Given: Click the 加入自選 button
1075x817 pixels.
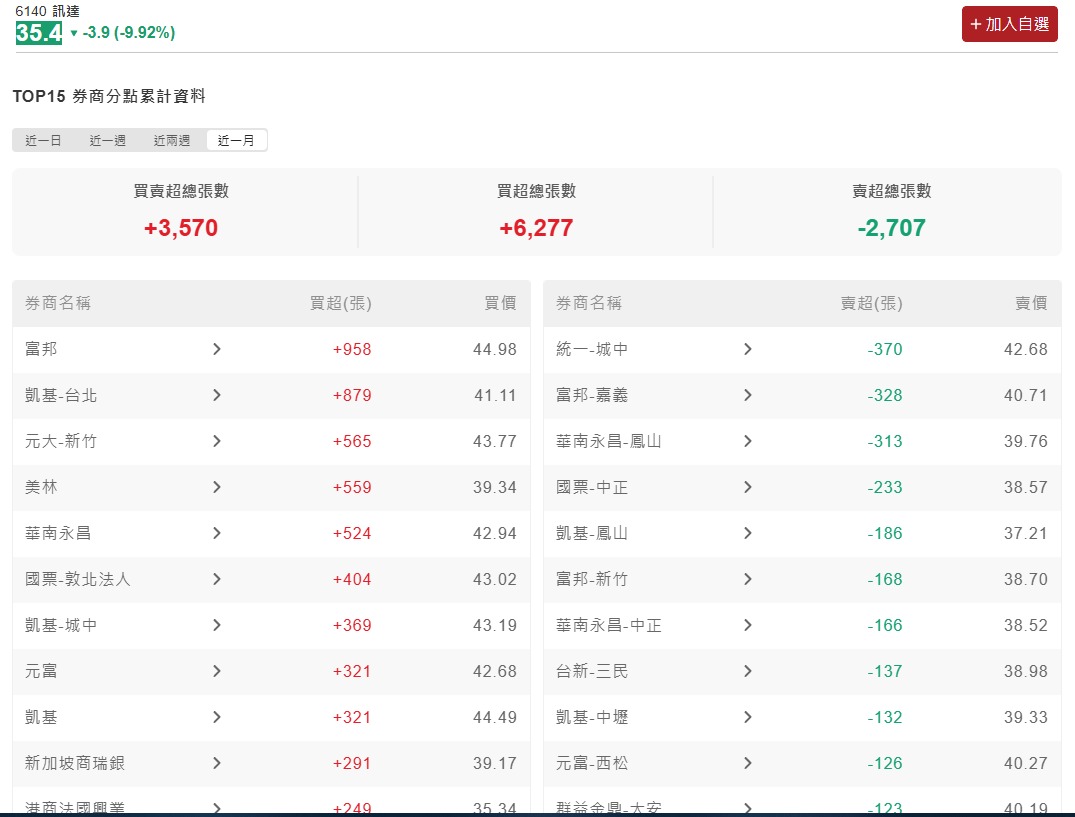Looking at the screenshot, I should [1009, 24].
